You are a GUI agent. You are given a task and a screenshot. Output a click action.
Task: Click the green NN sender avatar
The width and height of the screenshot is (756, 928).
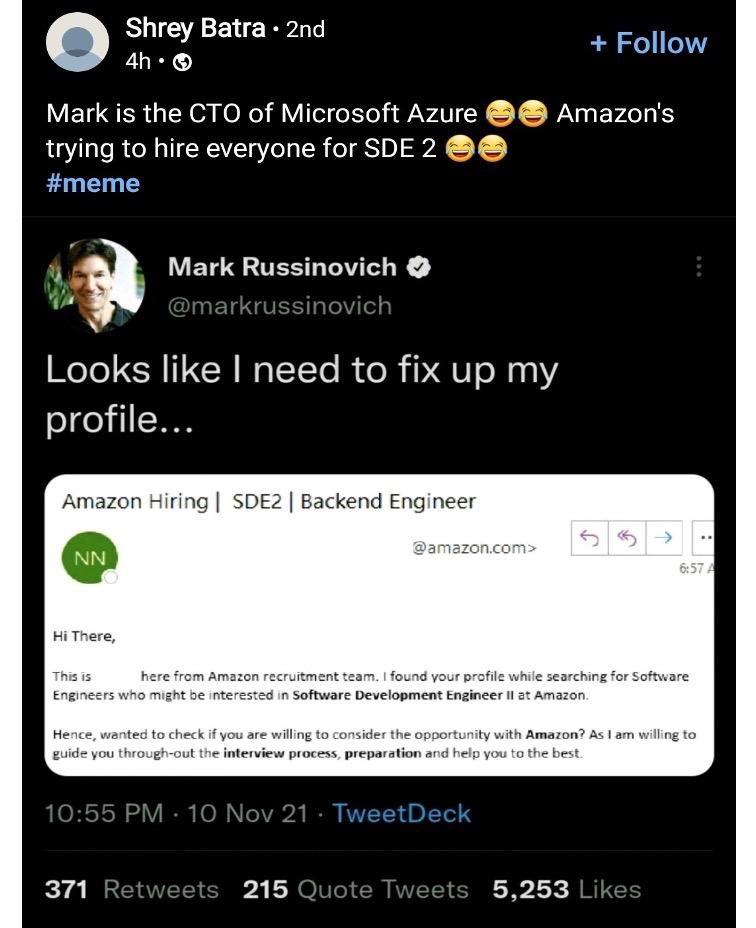(x=89, y=559)
